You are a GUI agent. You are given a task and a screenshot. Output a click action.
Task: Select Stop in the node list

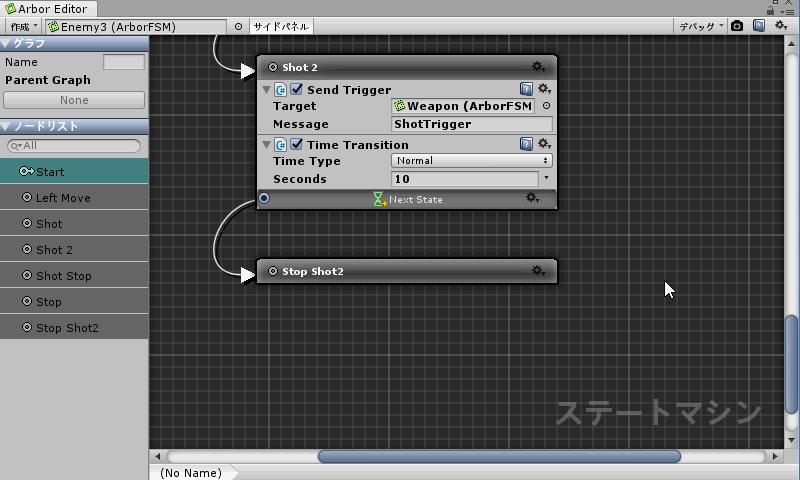(x=74, y=301)
